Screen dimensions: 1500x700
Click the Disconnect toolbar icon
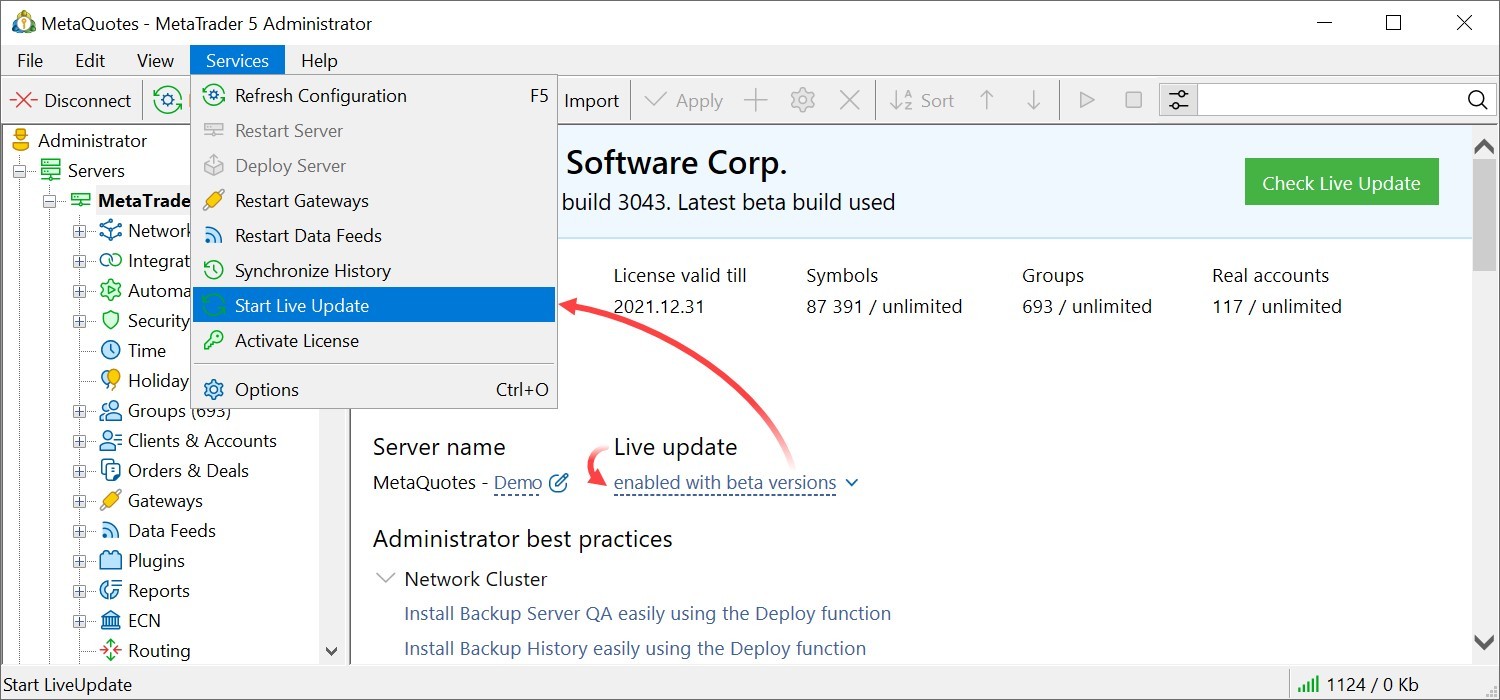(x=24, y=100)
